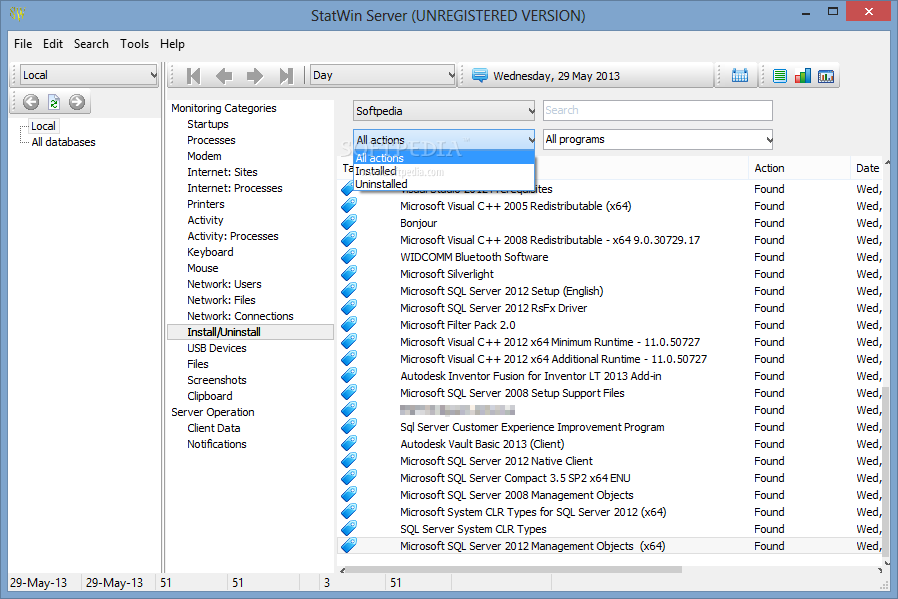The image size is (898, 599).
Task: Open Client Data under Server Operation
Action: 214,428
